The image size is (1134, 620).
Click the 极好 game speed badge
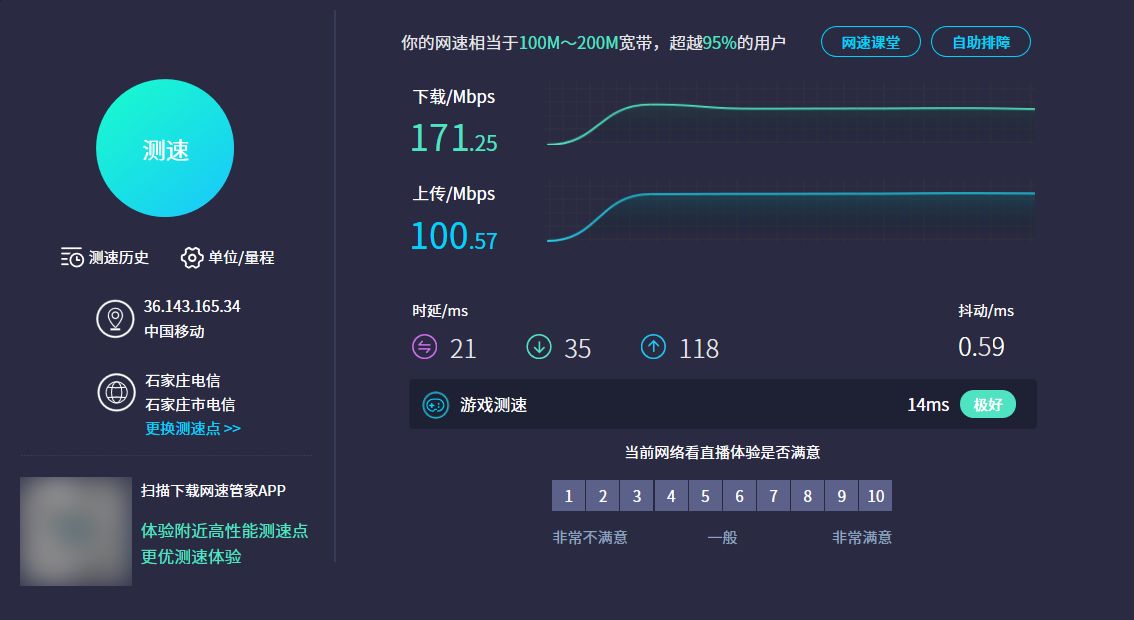click(x=987, y=405)
